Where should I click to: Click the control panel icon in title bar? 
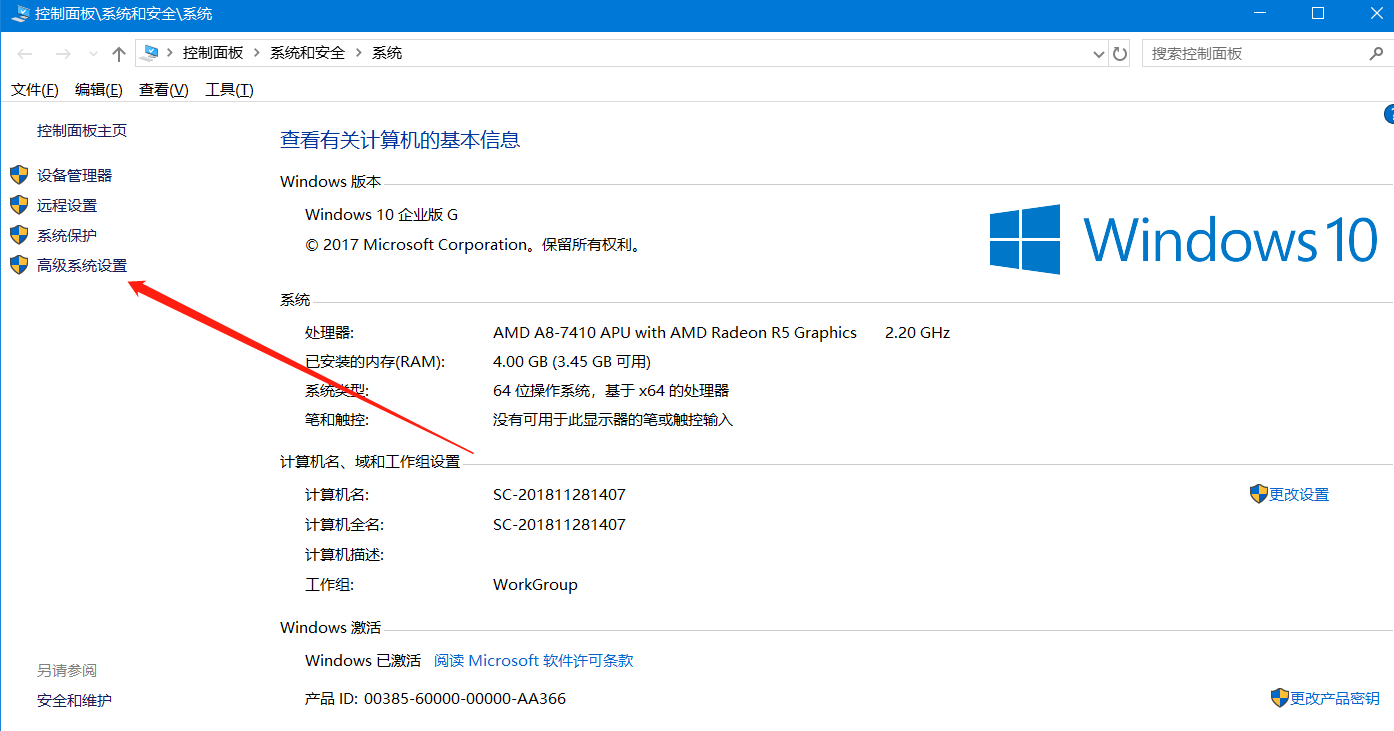[20, 14]
